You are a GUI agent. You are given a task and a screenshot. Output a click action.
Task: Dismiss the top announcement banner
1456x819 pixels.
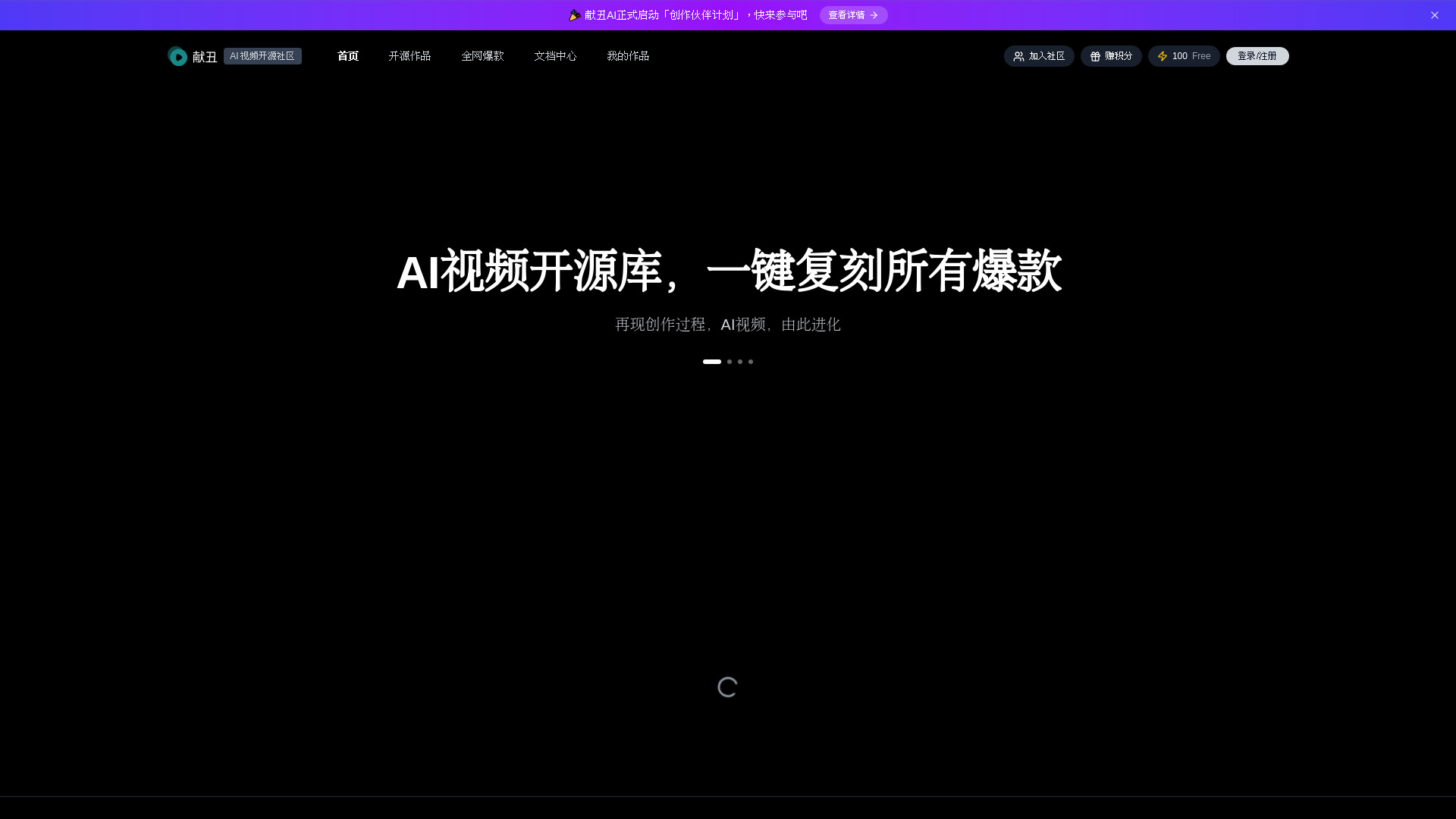point(1434,15)
